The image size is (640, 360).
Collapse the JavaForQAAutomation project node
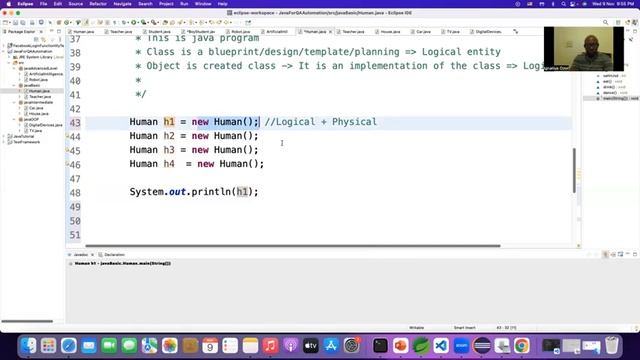click(4, 51)
